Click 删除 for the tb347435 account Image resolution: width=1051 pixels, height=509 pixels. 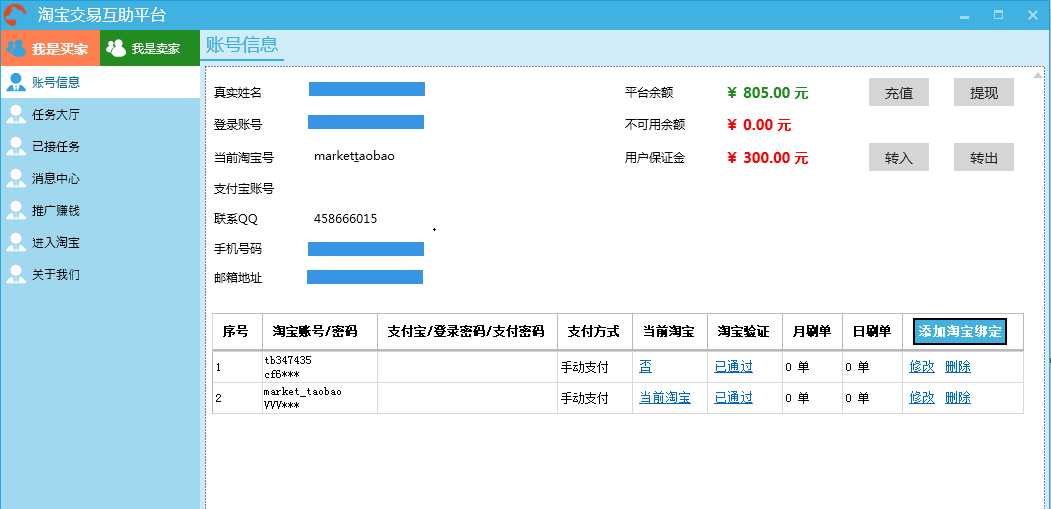click(958, 367)
